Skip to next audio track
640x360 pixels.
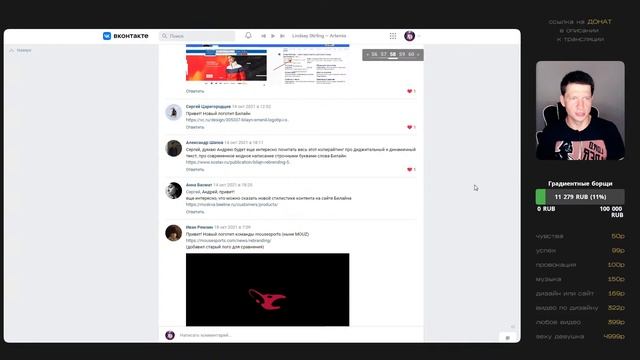pos(282,36)
